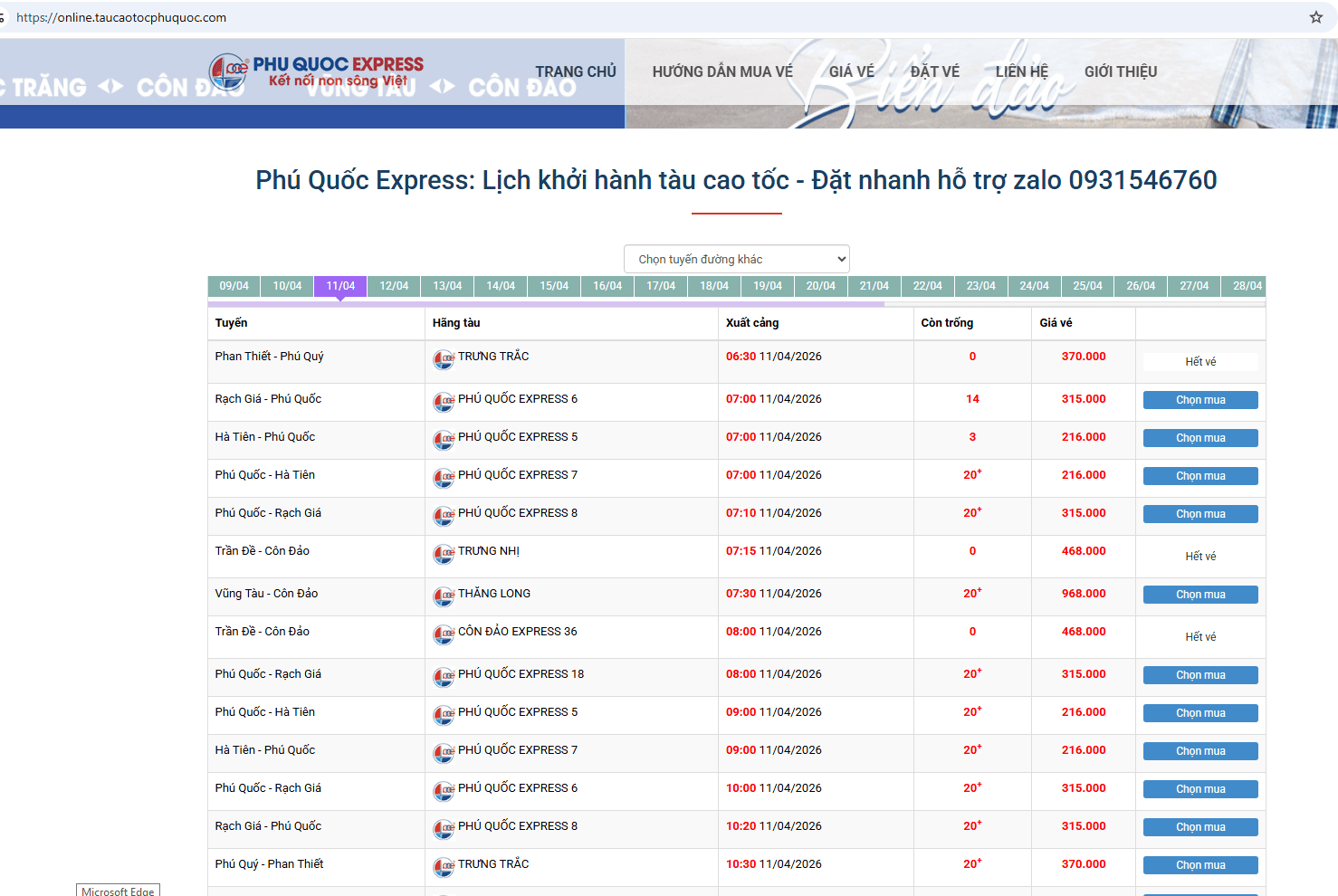Open the LIÊN HỆ menu item
Screen dimensions: 1338x896
coord(1021,71)
